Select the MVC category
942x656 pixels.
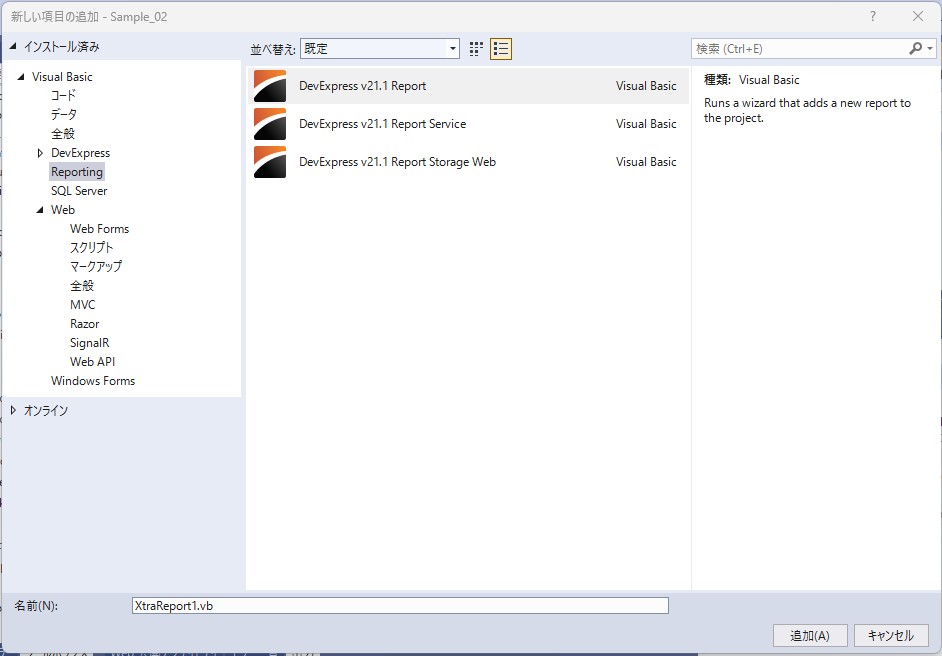pos(83,305)
